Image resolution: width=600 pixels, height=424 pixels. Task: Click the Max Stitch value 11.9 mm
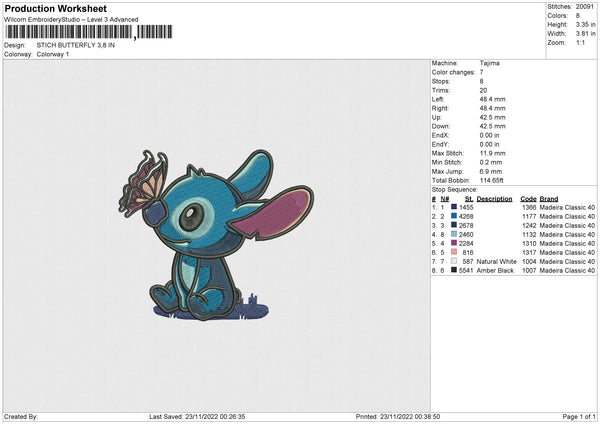492,153
